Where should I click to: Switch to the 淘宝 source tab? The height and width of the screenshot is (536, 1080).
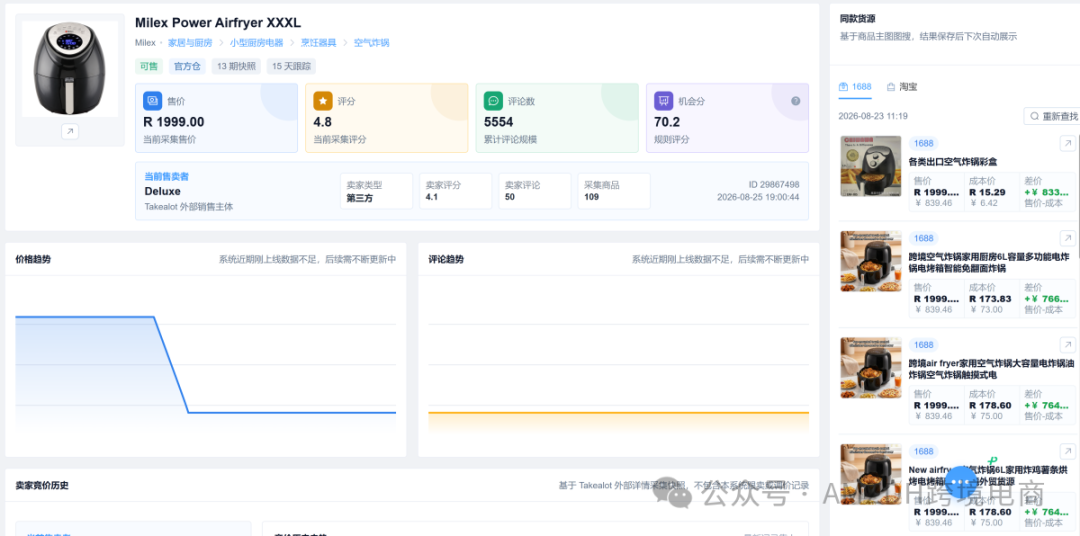tap(902, 87)
